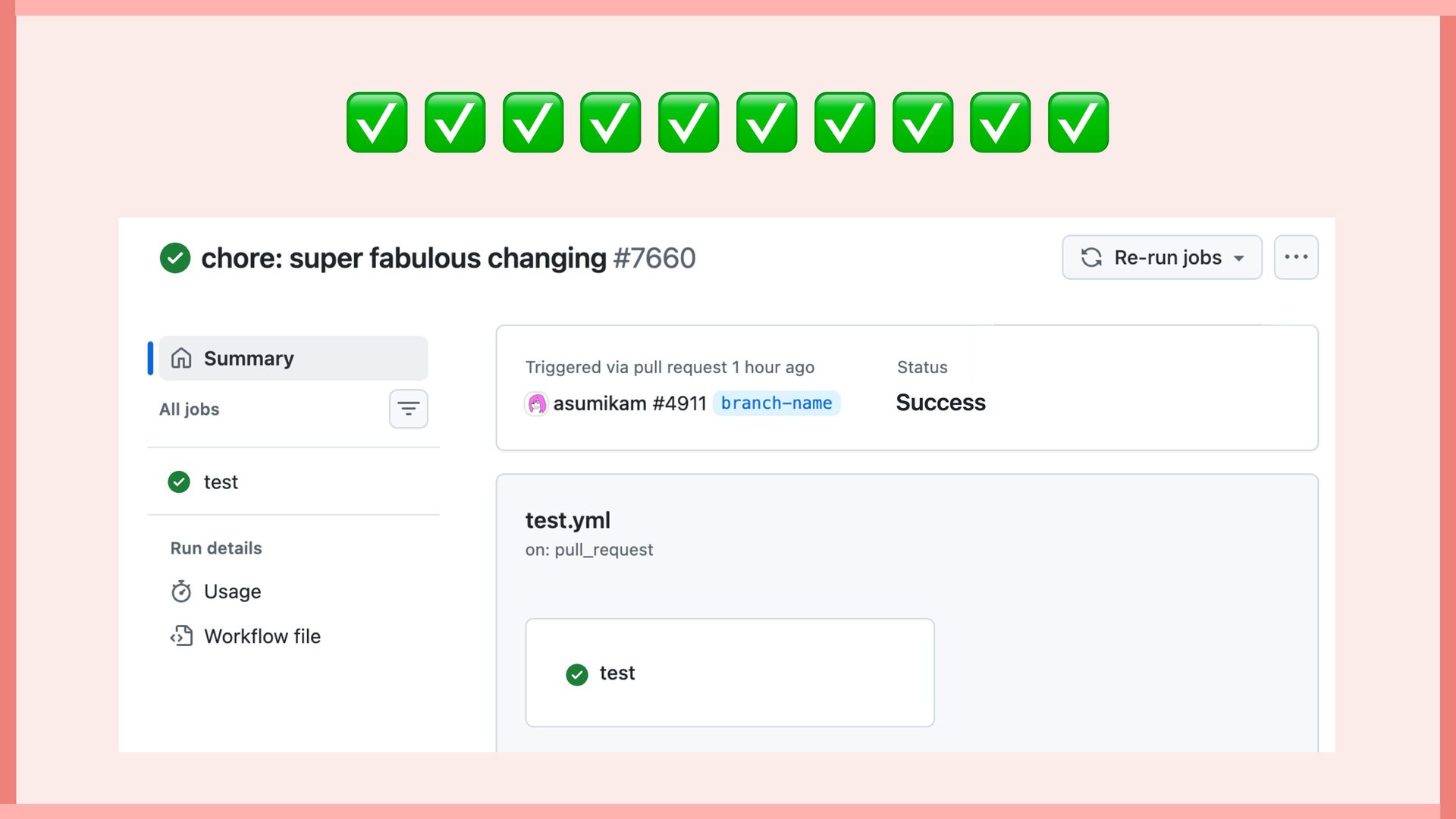Click the circular refresh icon in Re-run jobs

pyautogui.click(x=1091, y=258)
